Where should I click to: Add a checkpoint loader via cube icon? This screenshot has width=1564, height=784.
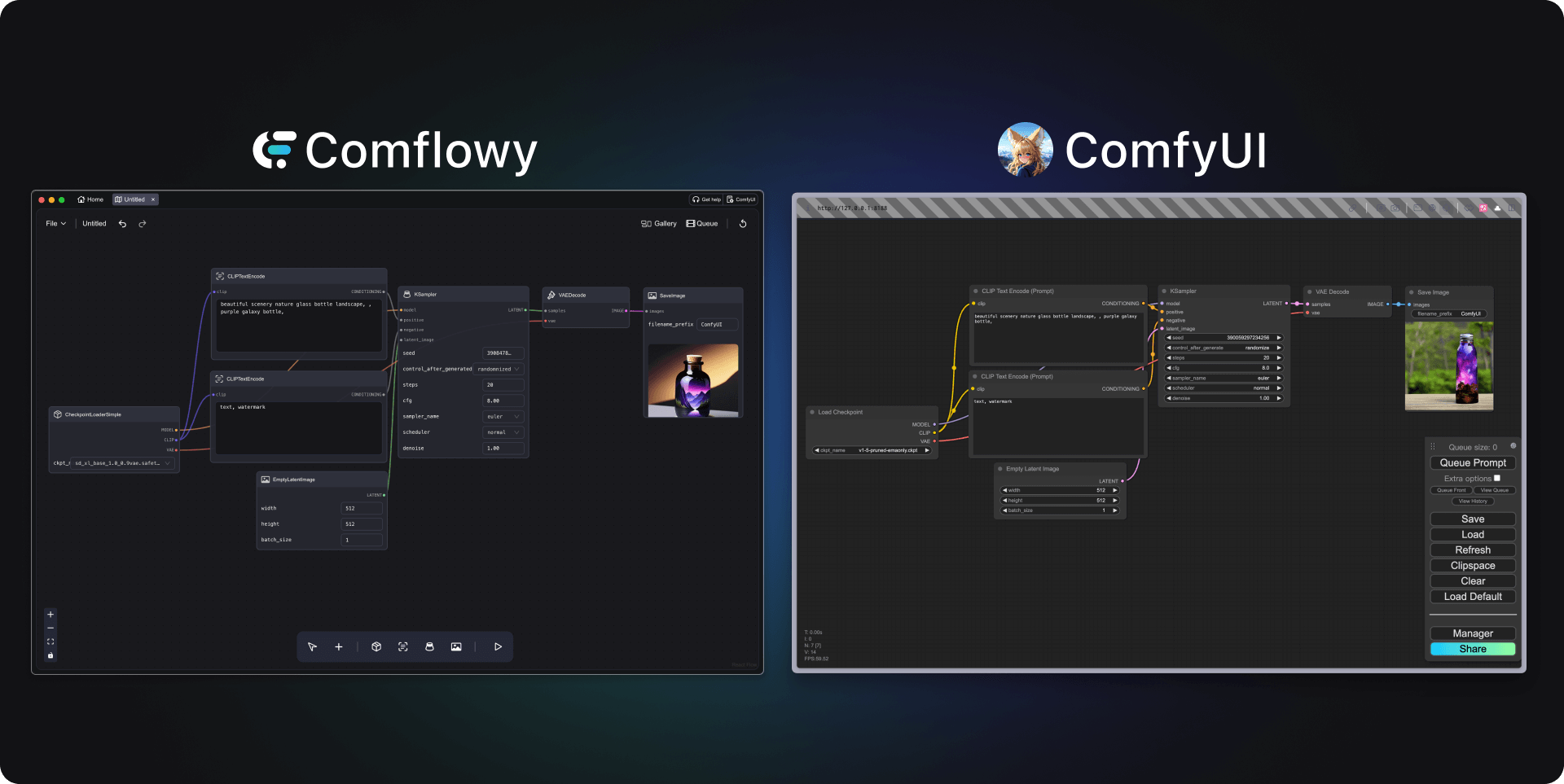(x=376, y=647)
